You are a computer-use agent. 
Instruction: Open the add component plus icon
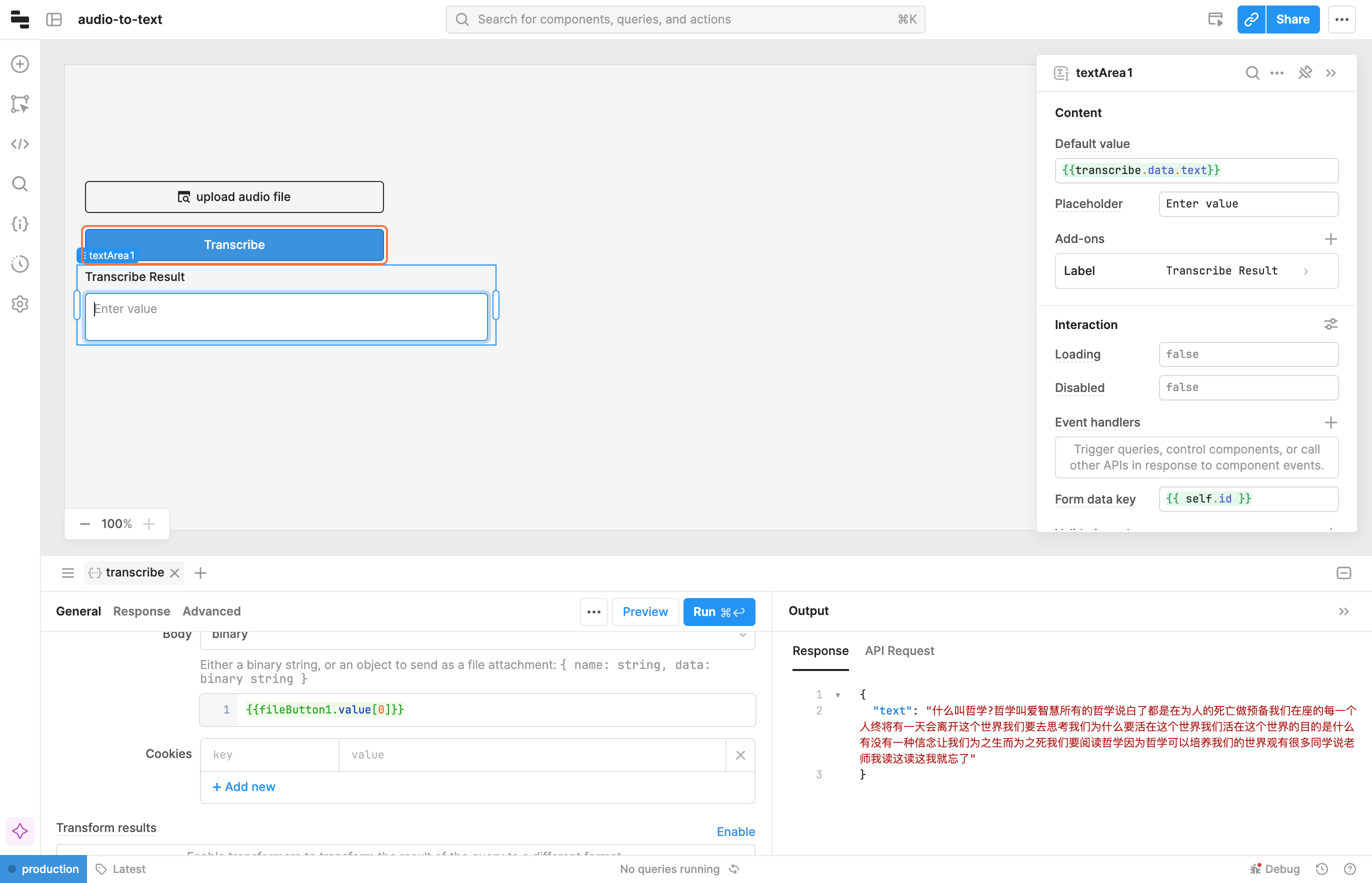(x=20, y=63)
